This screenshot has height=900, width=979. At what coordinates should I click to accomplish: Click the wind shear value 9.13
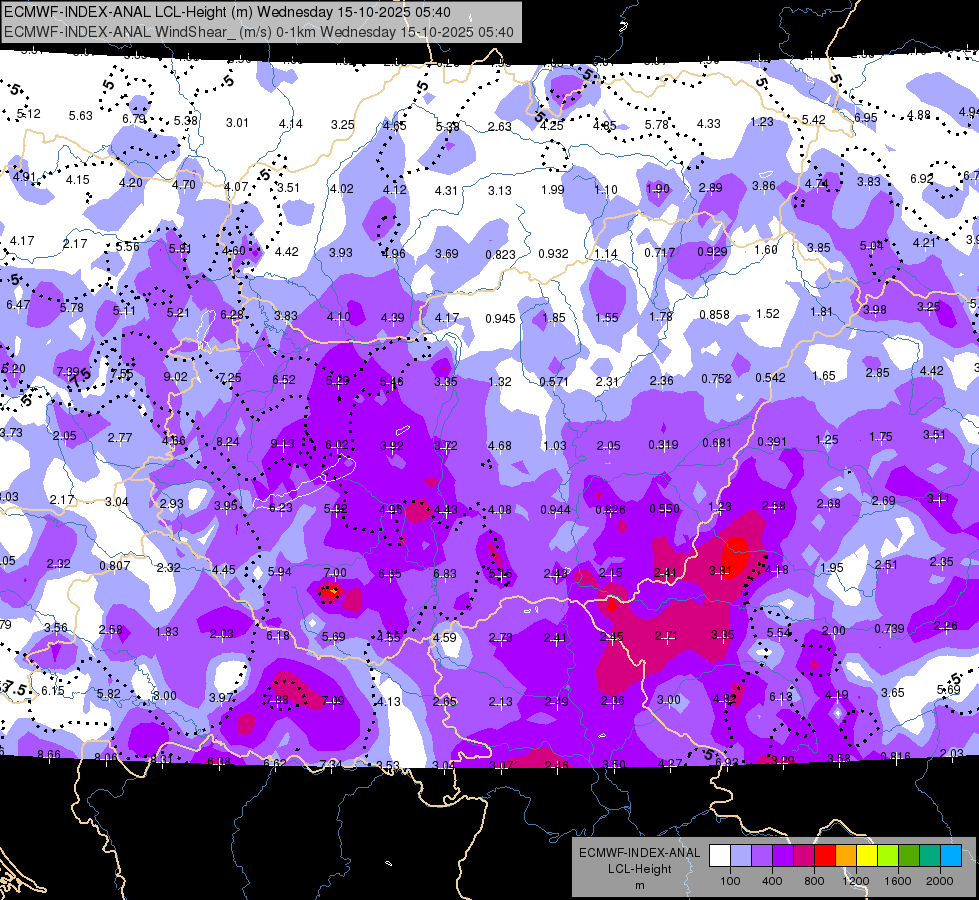pyautogui.click(x=282, y=443)
